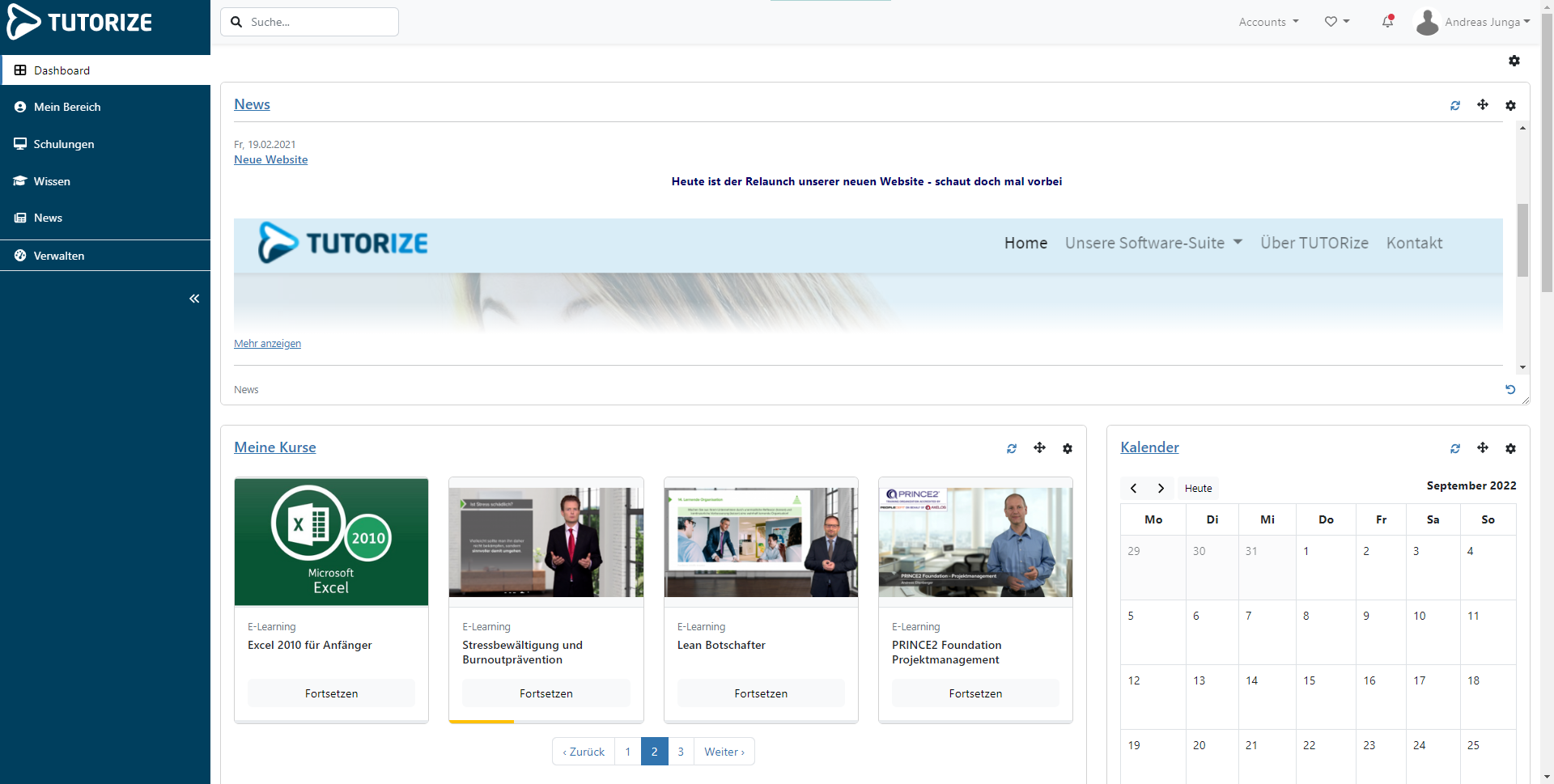The width and height of the screenshot is (1554, 784).
Task: Click Mehr anzeigen under the news post
Action: click(x=267, y=343)
